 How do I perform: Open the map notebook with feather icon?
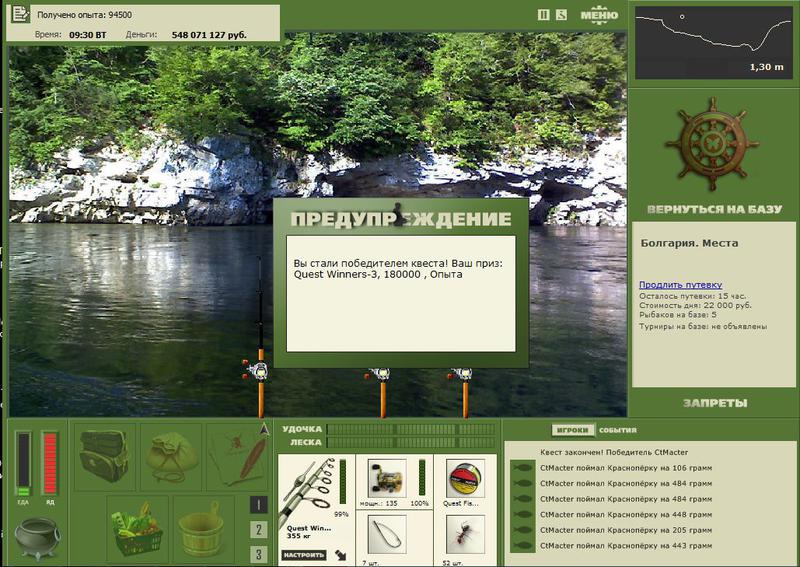click(x=237, y=456)
